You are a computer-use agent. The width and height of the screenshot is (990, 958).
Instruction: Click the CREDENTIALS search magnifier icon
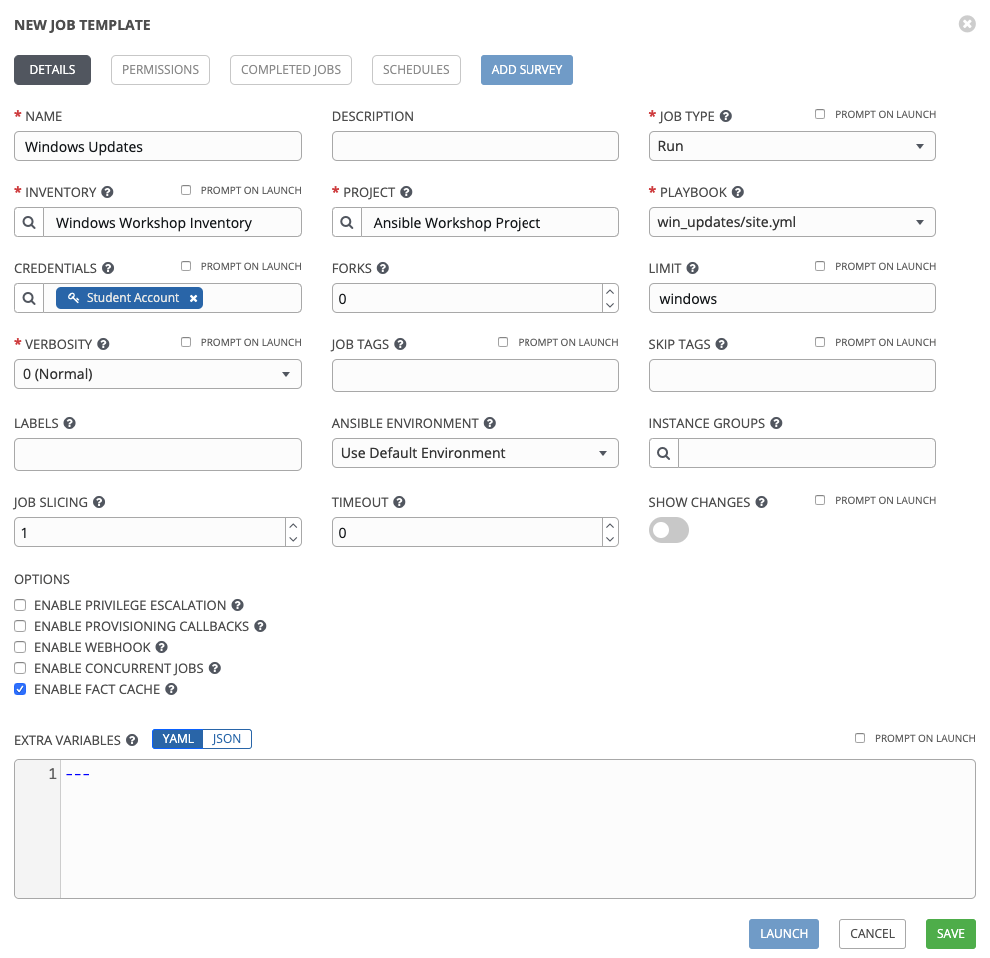(29, 298)
